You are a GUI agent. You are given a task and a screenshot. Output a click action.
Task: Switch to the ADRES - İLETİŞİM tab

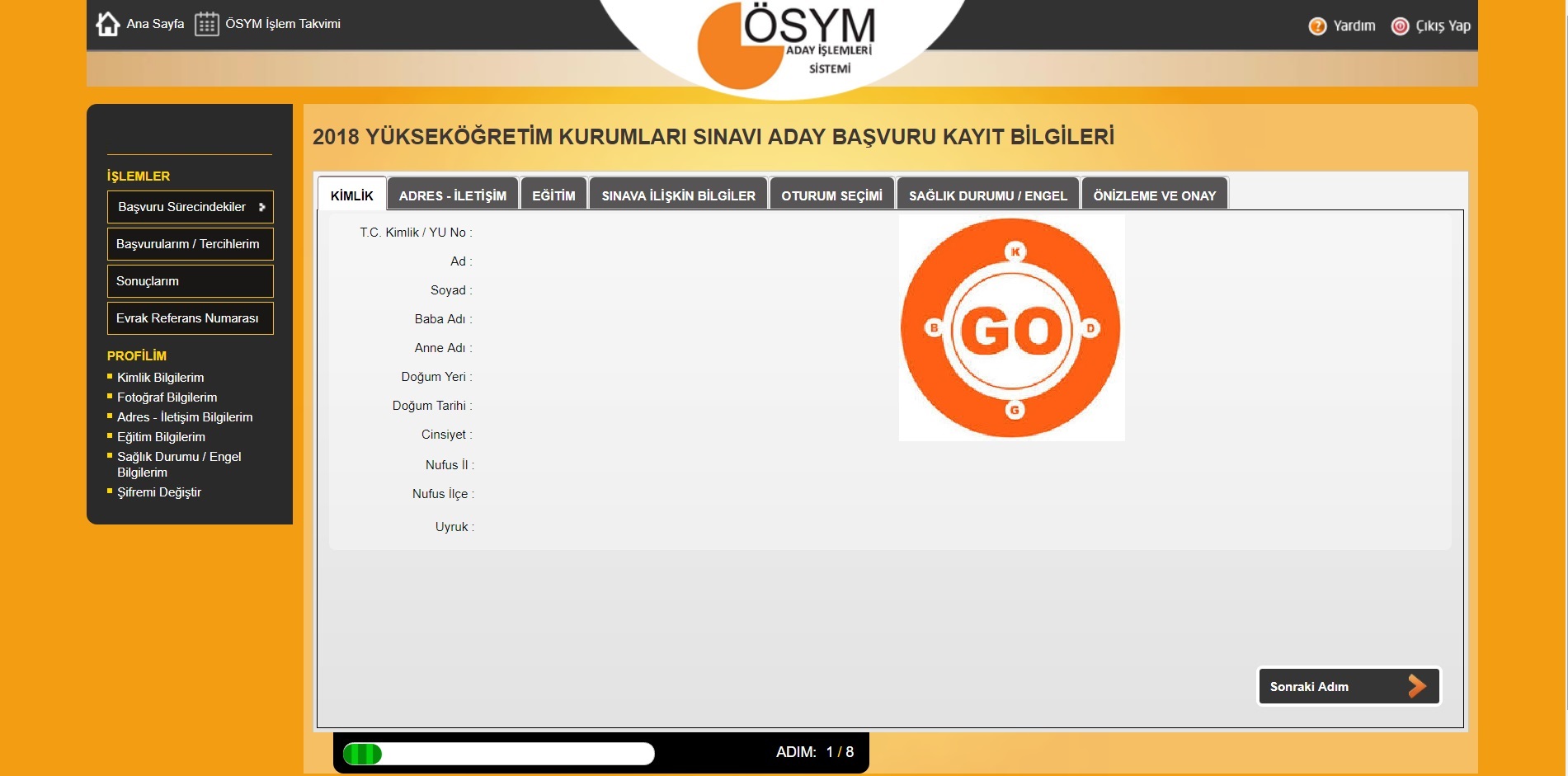(x=453, y=195)
